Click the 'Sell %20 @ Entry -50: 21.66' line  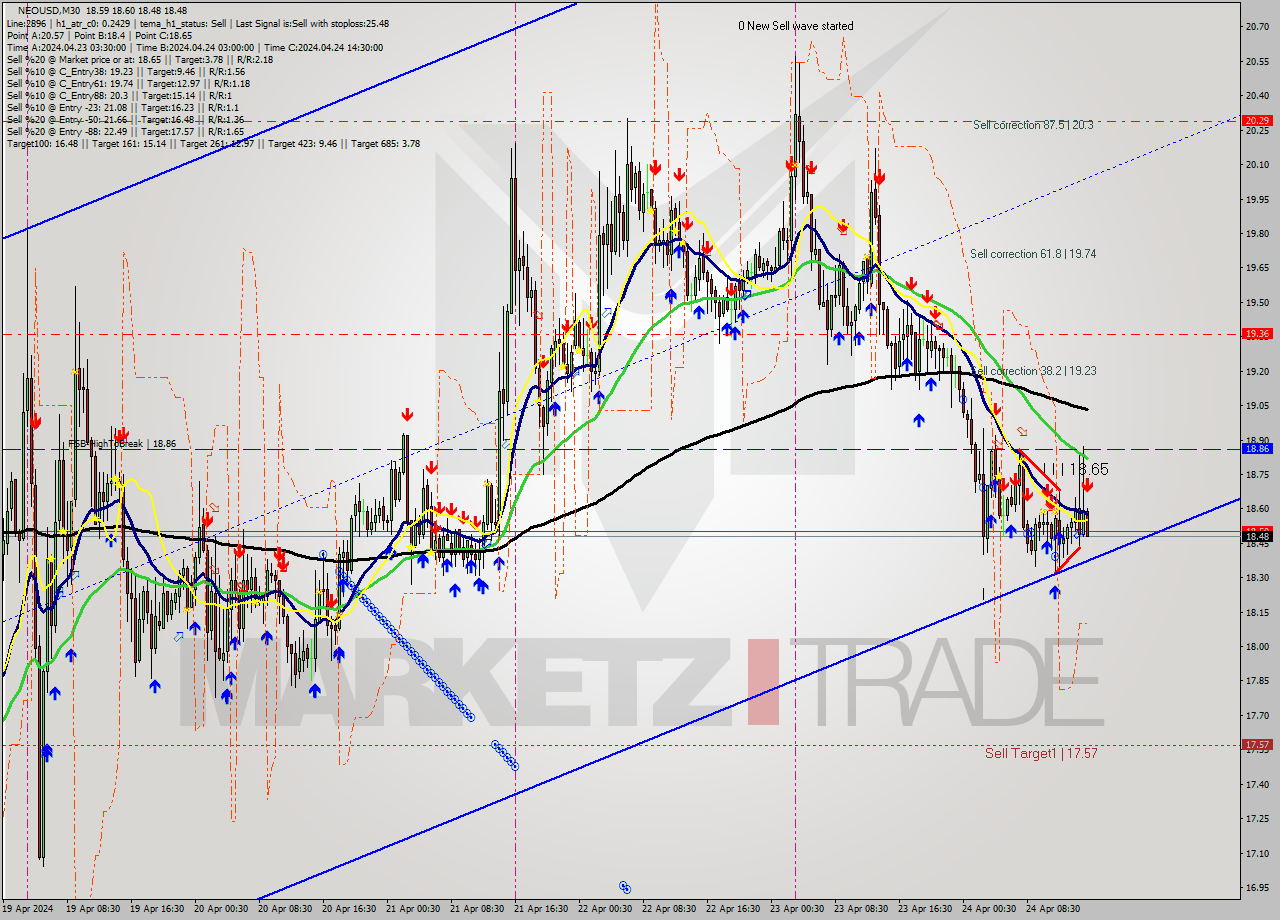[67, 119]
